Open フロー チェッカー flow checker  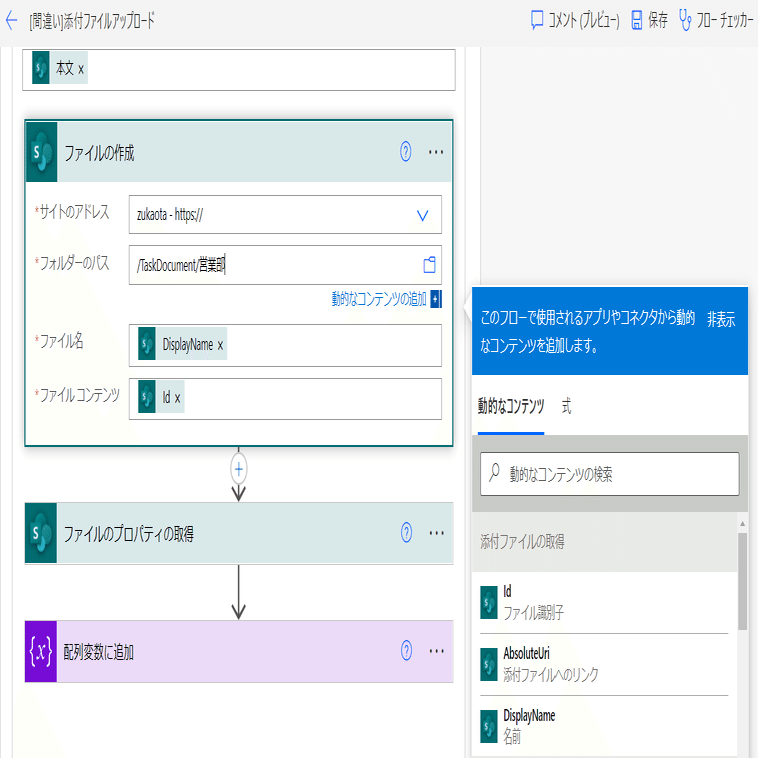[716, 21]
